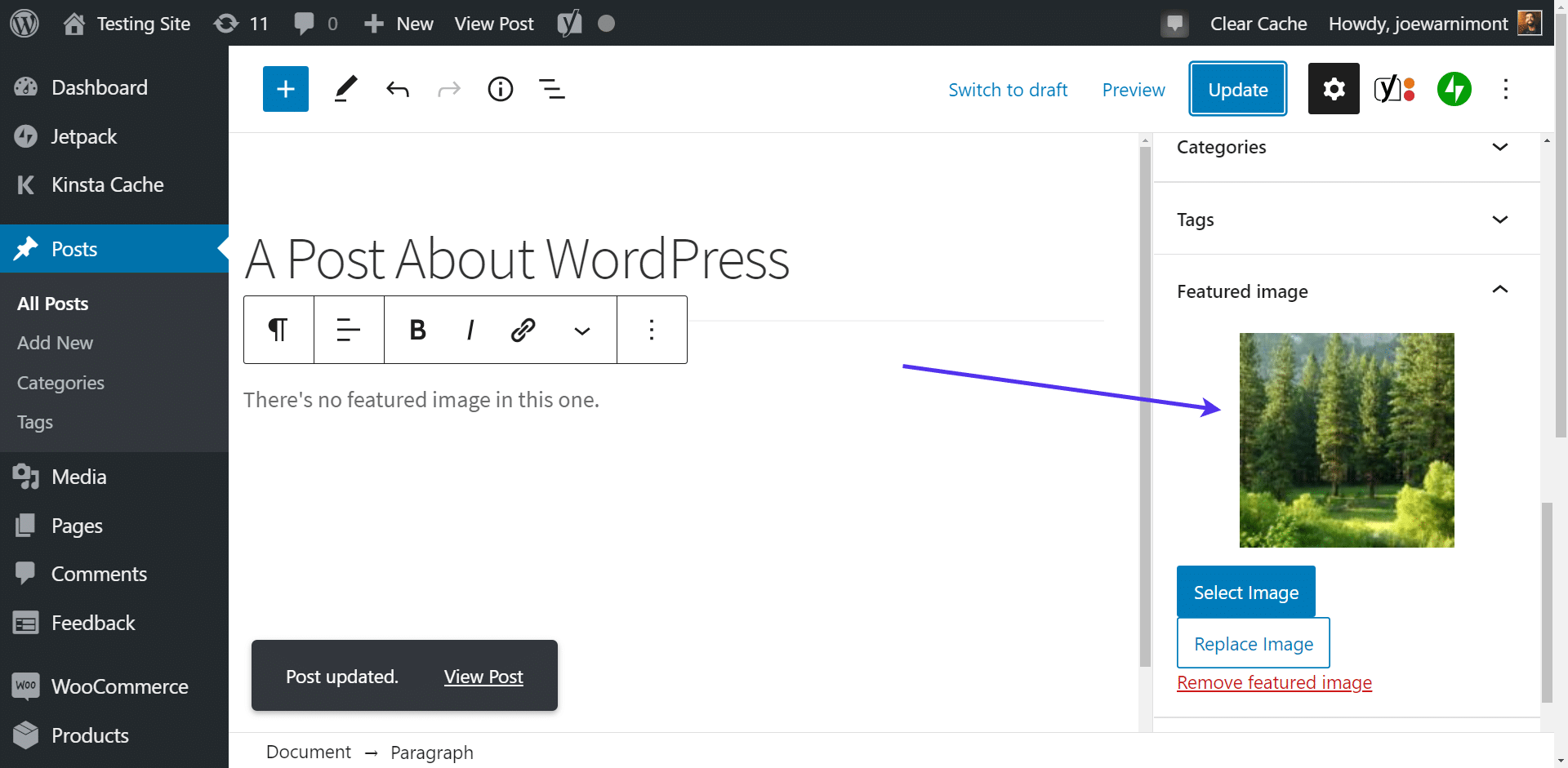Click the Undo arrow

pos(398,89)
